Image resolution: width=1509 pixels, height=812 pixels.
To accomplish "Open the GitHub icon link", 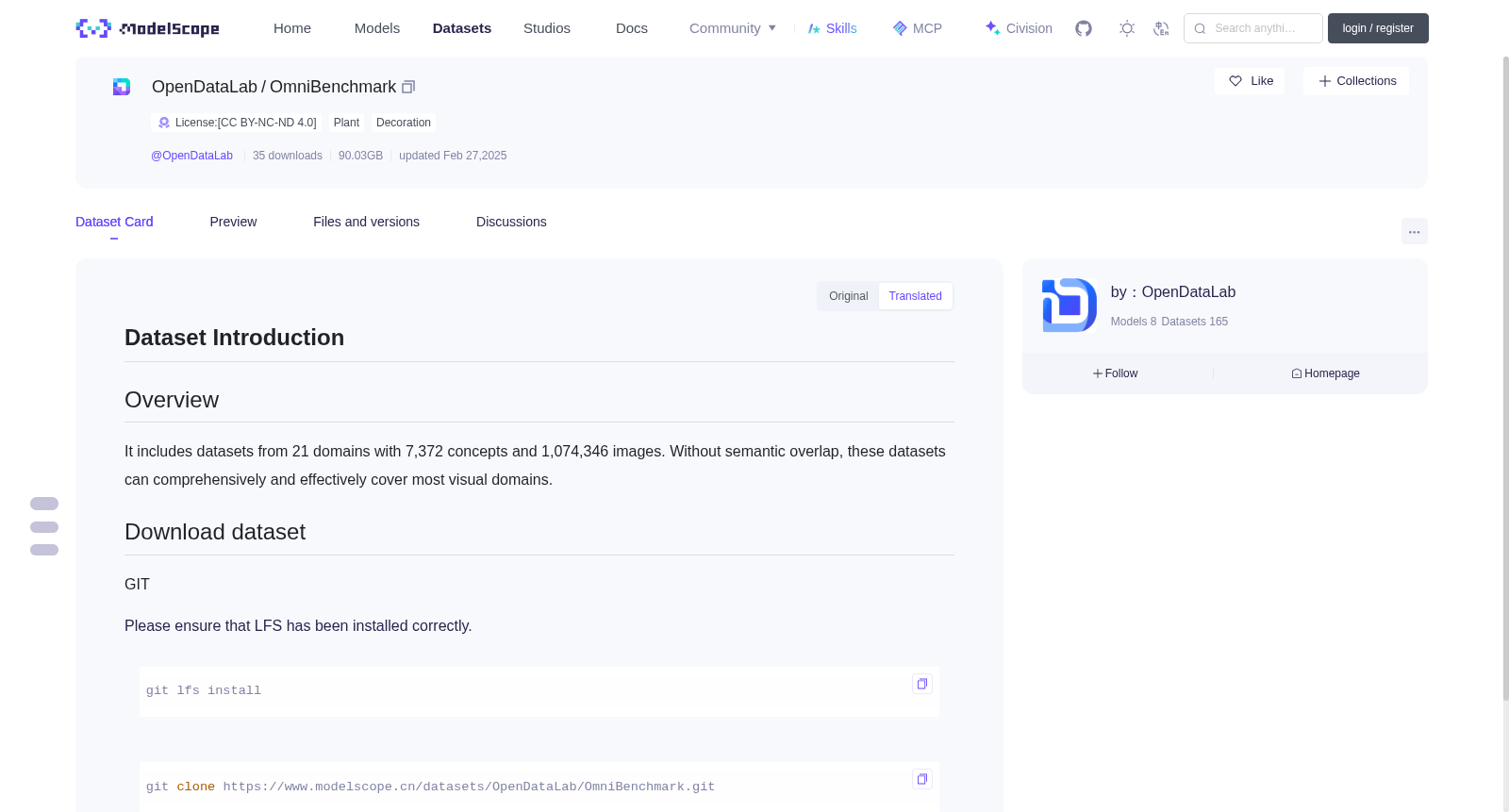I will pos(1084,28).
